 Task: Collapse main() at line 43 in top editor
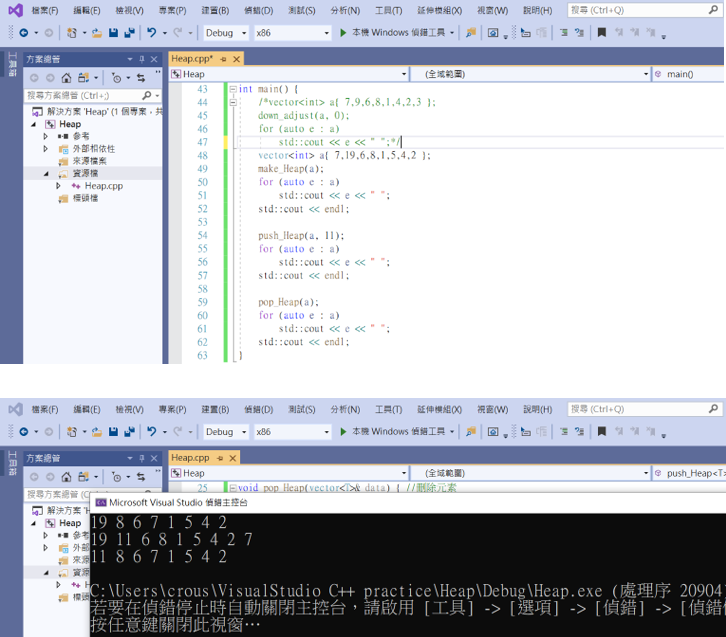click(x=233, y=89)
